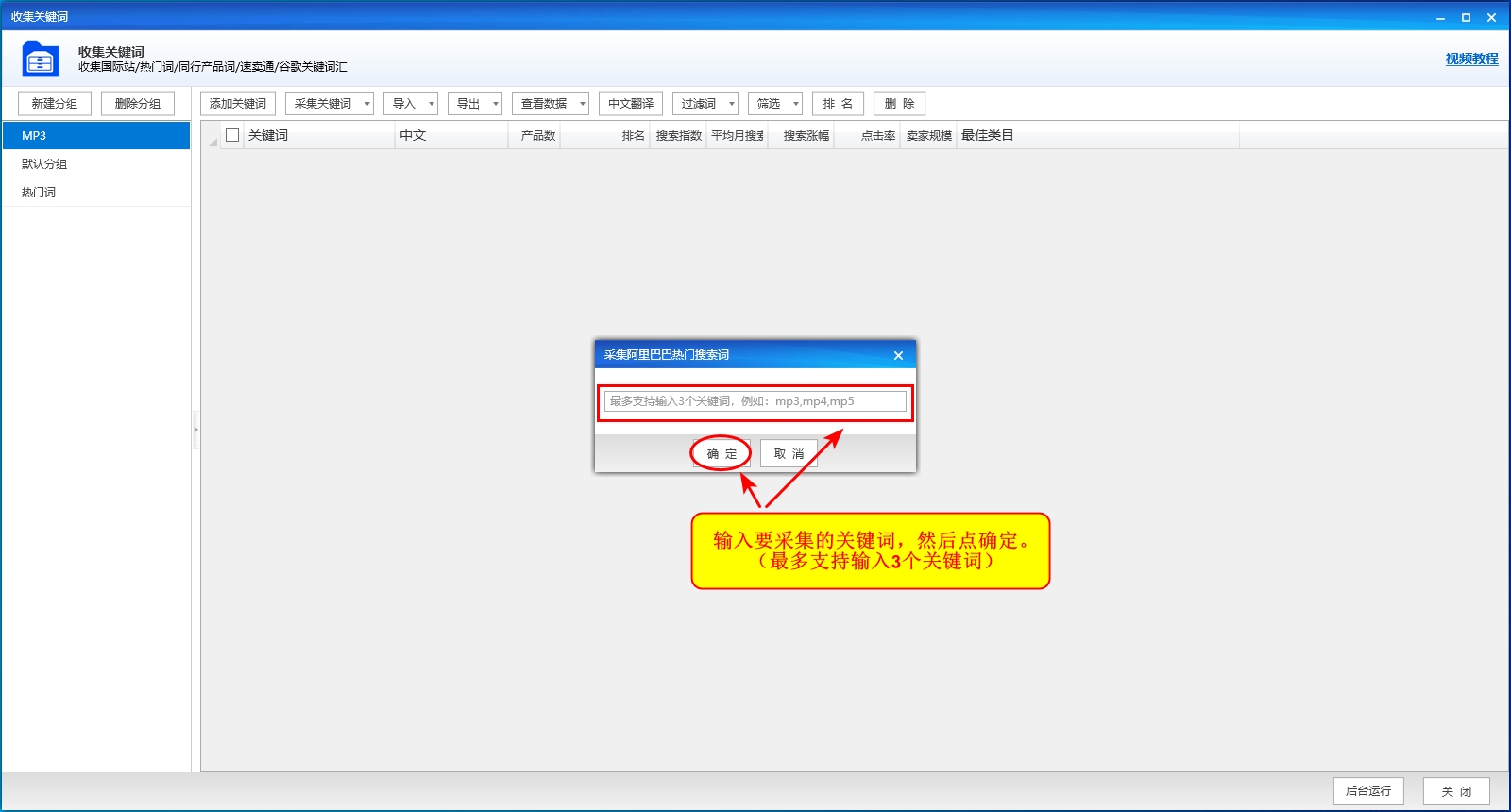Select the 热门词 group
1511x812 pixels.
pos(96,192)
